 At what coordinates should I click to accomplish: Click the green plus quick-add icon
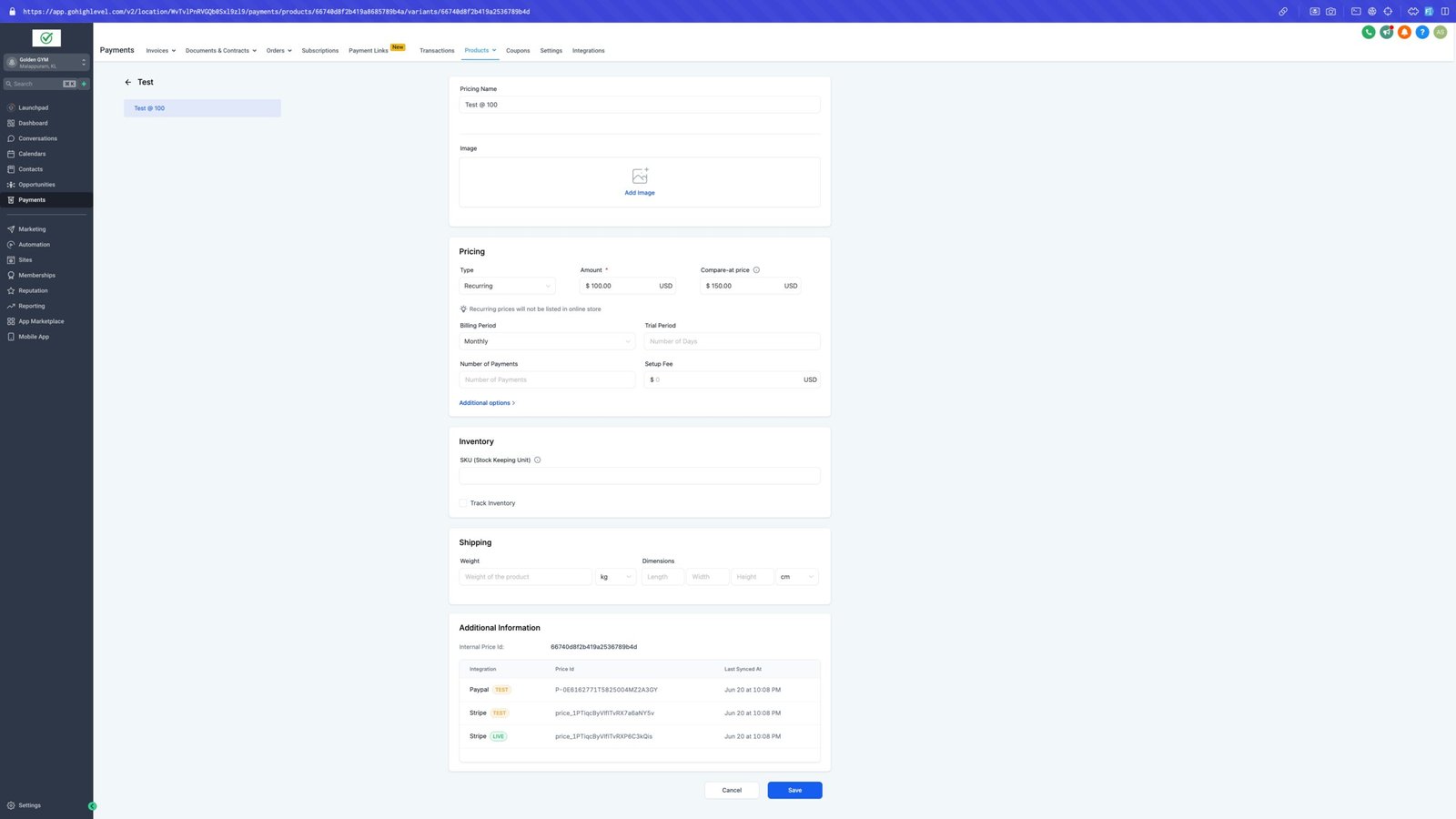[x=84, y=84]
